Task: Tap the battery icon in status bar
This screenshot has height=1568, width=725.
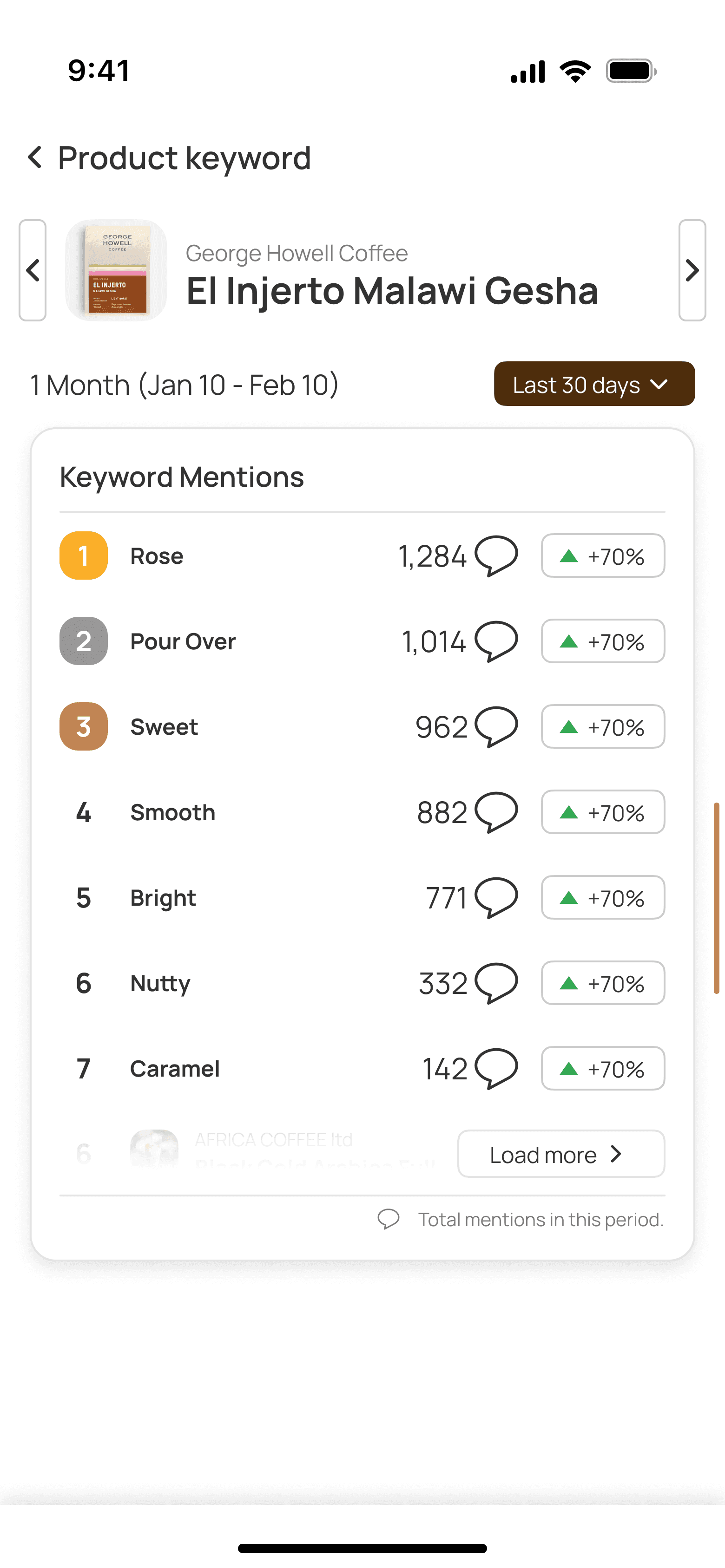Action: 631,71
